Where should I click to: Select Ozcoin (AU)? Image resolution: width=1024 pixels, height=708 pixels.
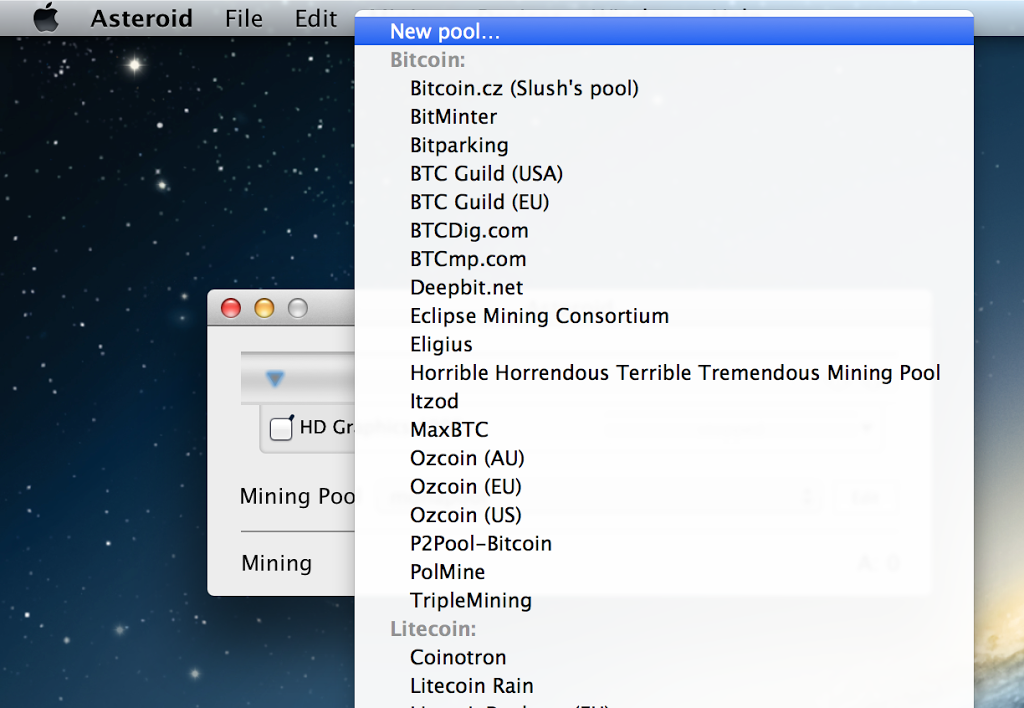(x=664, y=458)
